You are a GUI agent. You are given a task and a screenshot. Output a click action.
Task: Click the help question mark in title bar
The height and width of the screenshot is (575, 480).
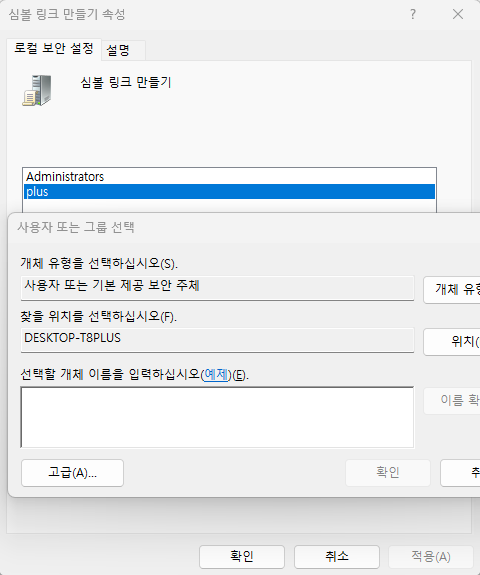(413, 14)
